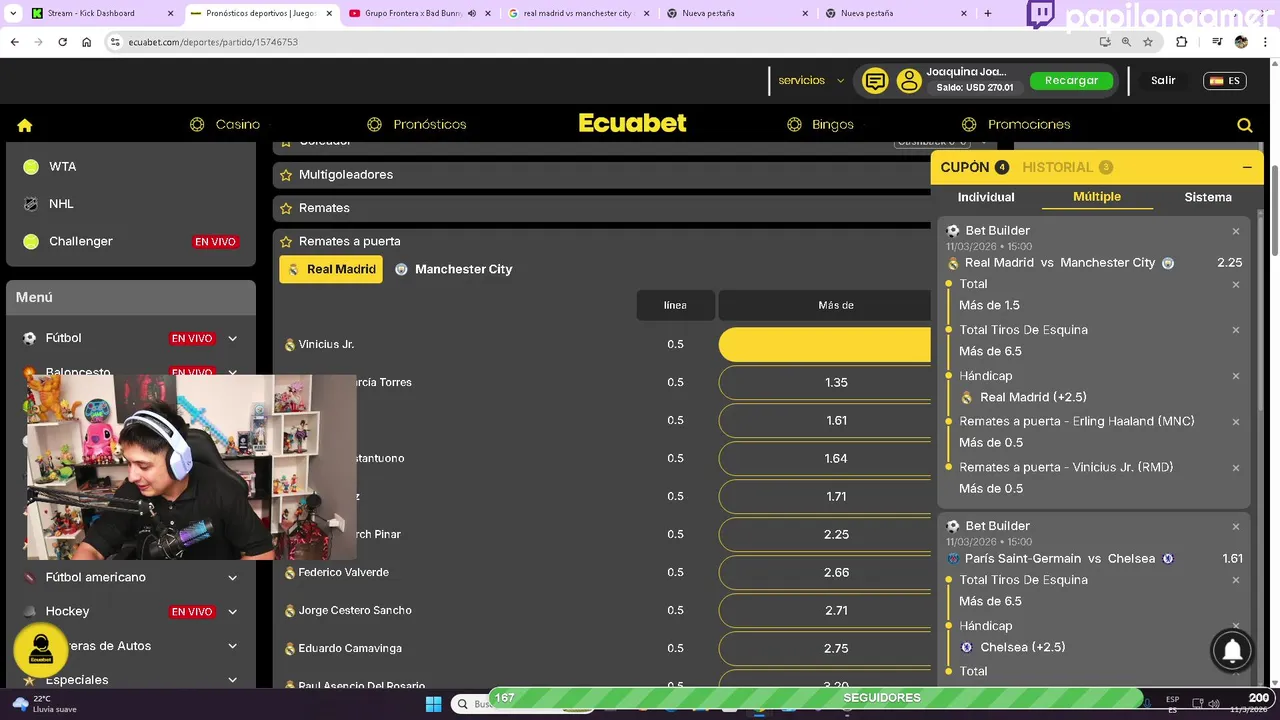Remove Real Madrid Bet Builder from coupon
The width and height of the screenshot is (1280, 720).
[1236, 231]
